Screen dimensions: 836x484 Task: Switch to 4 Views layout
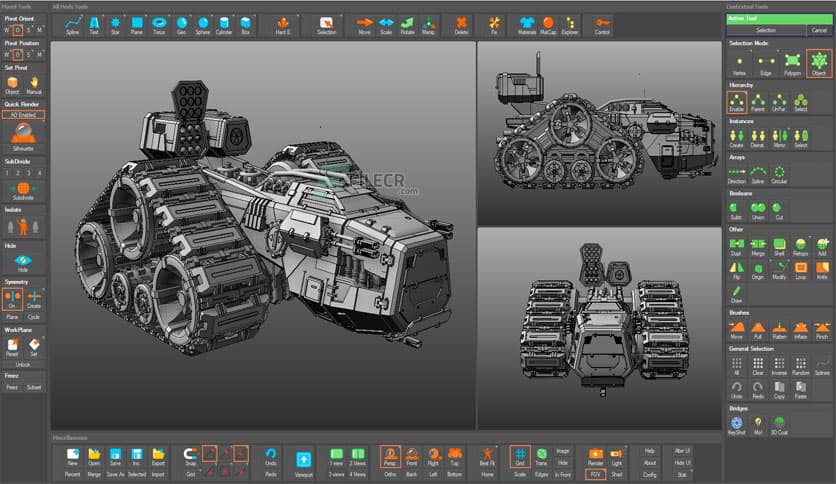tap(357, 473)
